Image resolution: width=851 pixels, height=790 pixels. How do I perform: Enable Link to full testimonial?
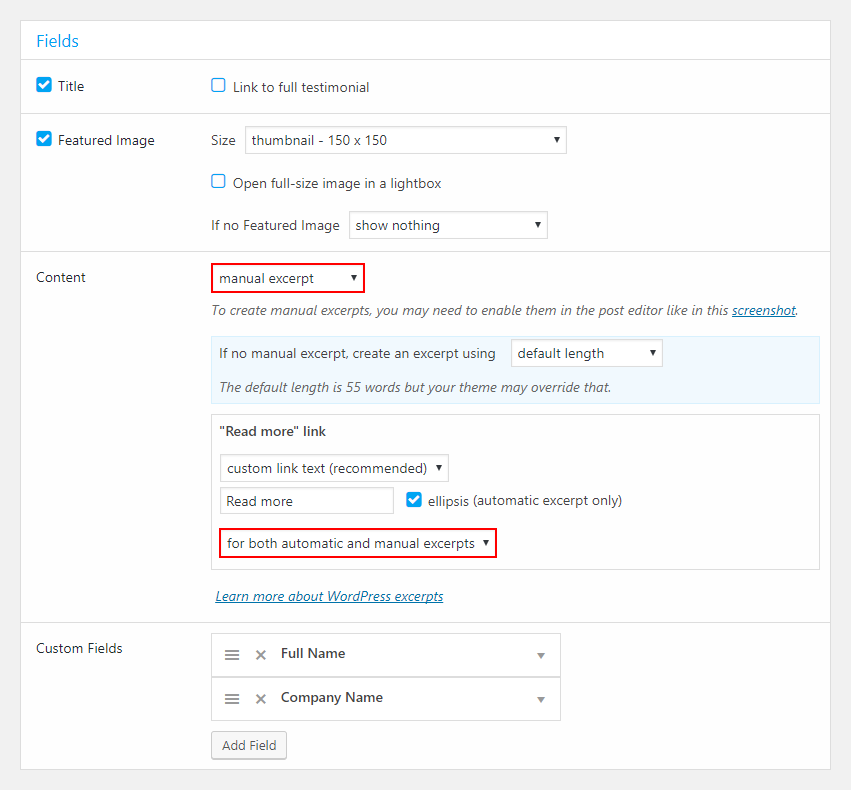click(218, 85)
